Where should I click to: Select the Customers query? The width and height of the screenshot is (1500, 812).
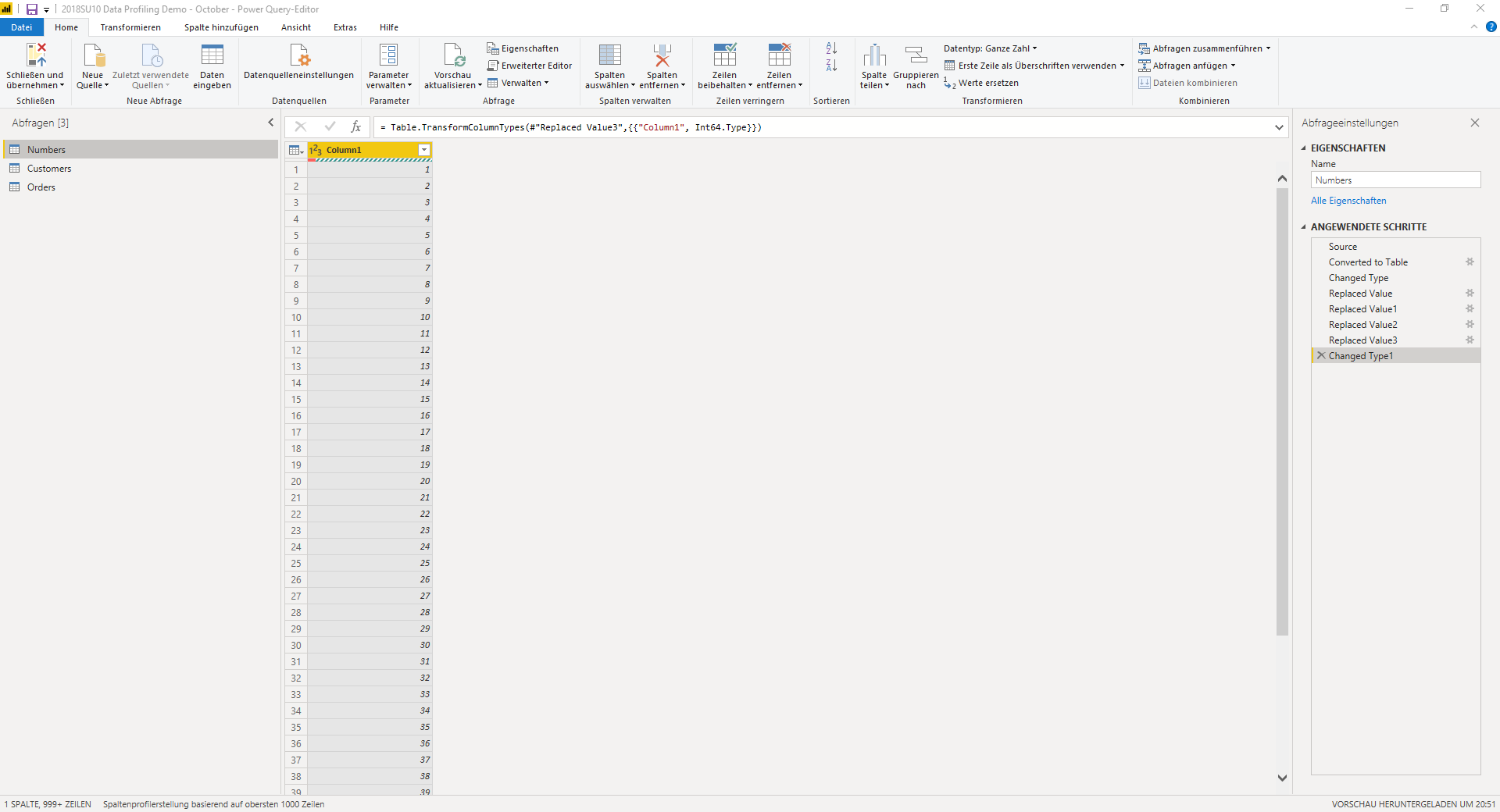pos(141,169)
